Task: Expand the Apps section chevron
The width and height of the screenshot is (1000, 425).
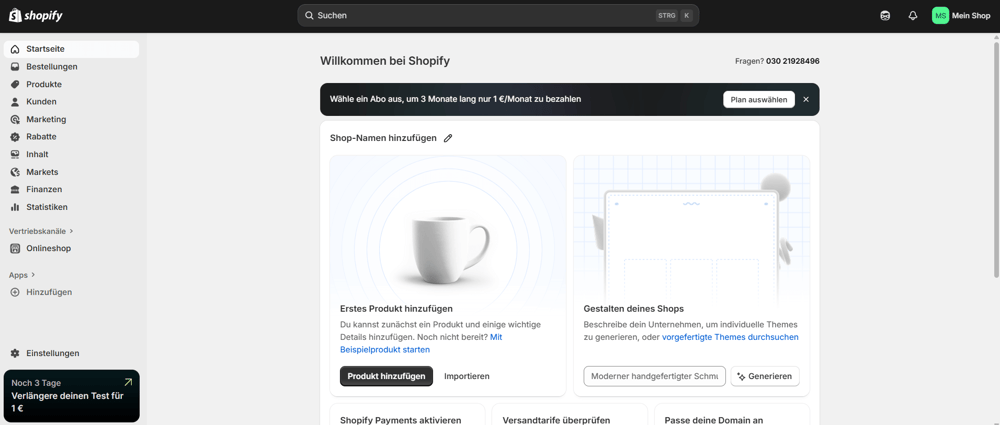Action: pos(33,275)
